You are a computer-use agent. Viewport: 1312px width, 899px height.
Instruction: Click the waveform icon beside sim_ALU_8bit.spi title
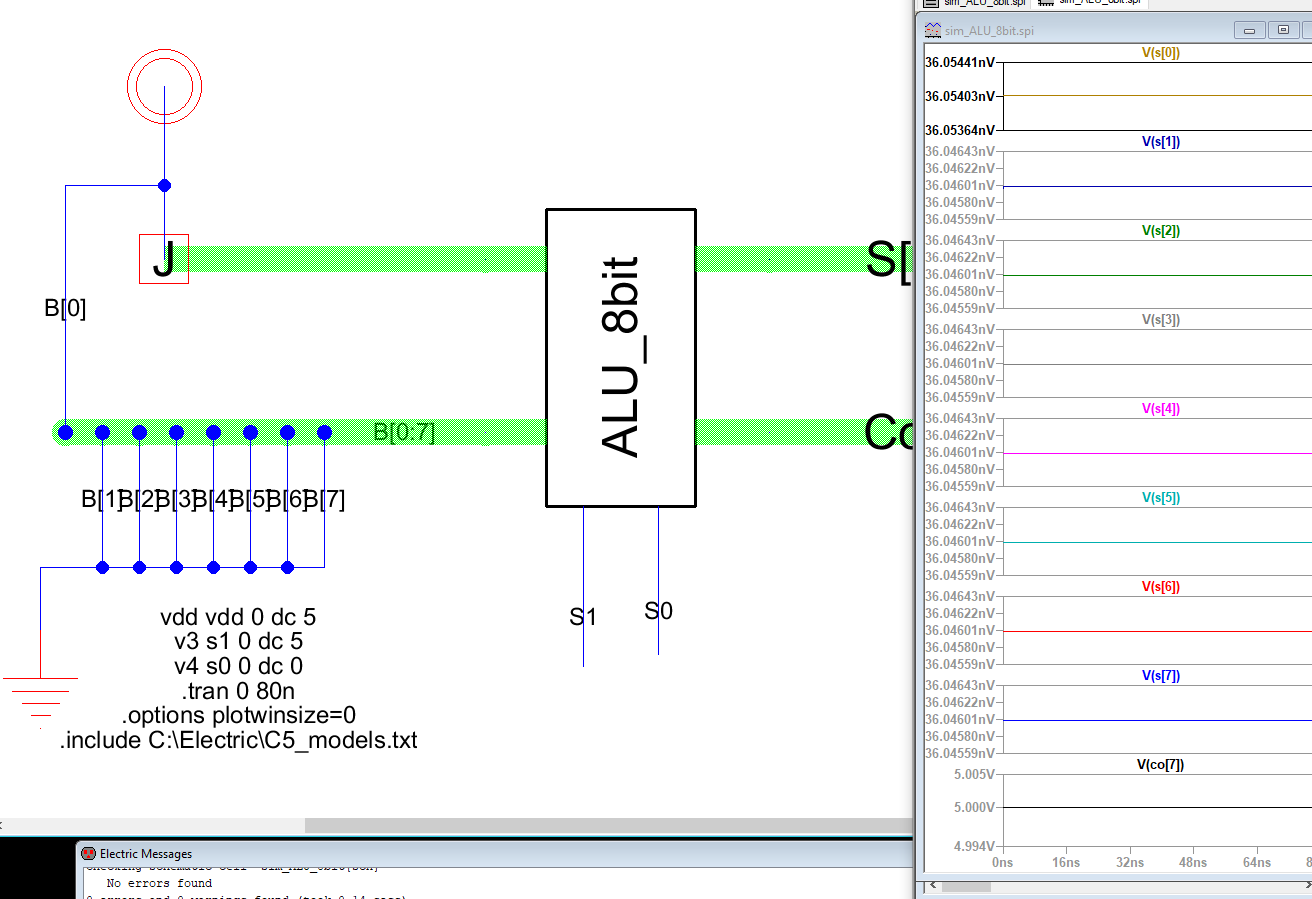click(932, 30)
